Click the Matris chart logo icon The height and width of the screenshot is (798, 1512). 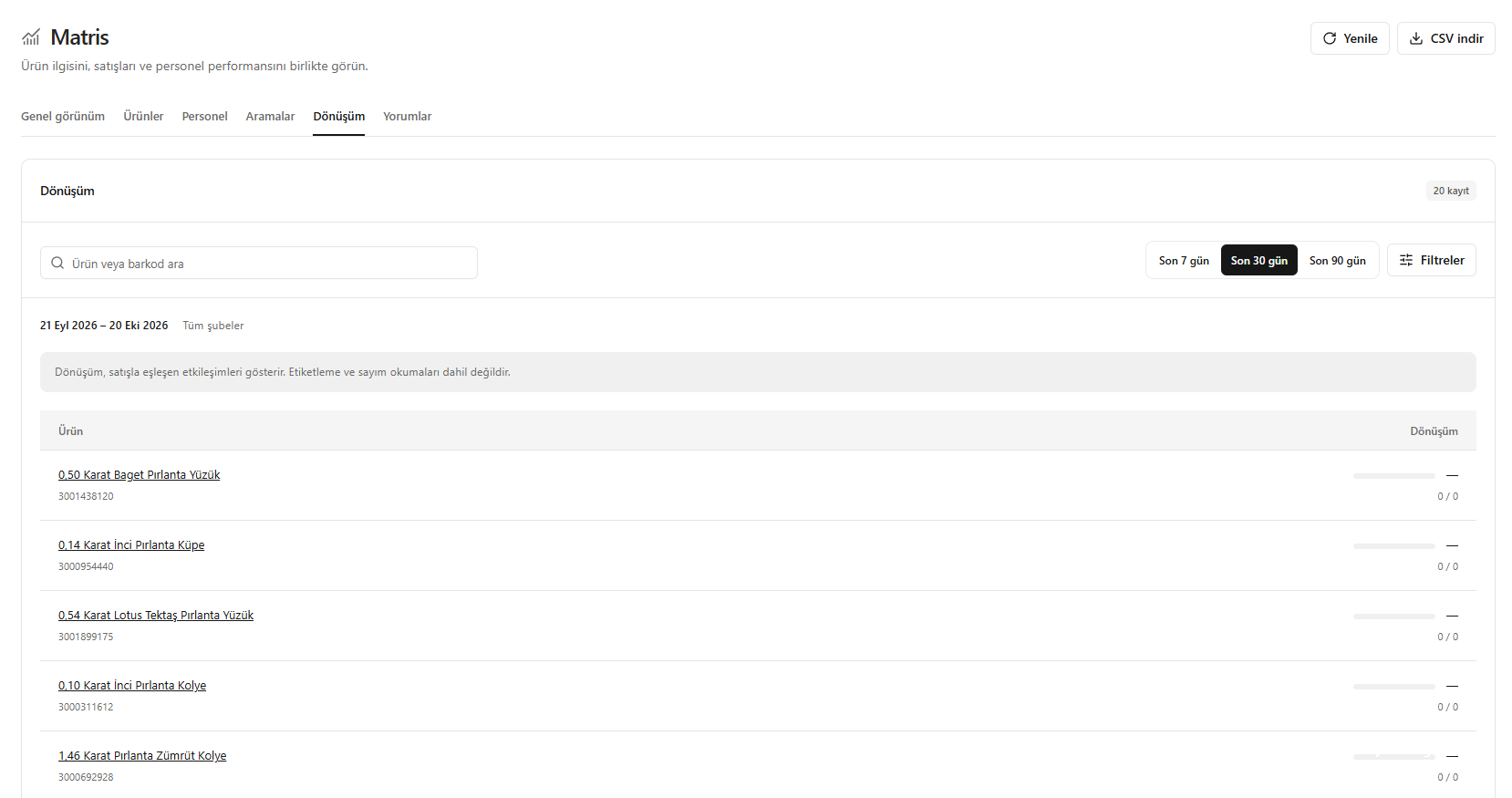click(31, 37)
